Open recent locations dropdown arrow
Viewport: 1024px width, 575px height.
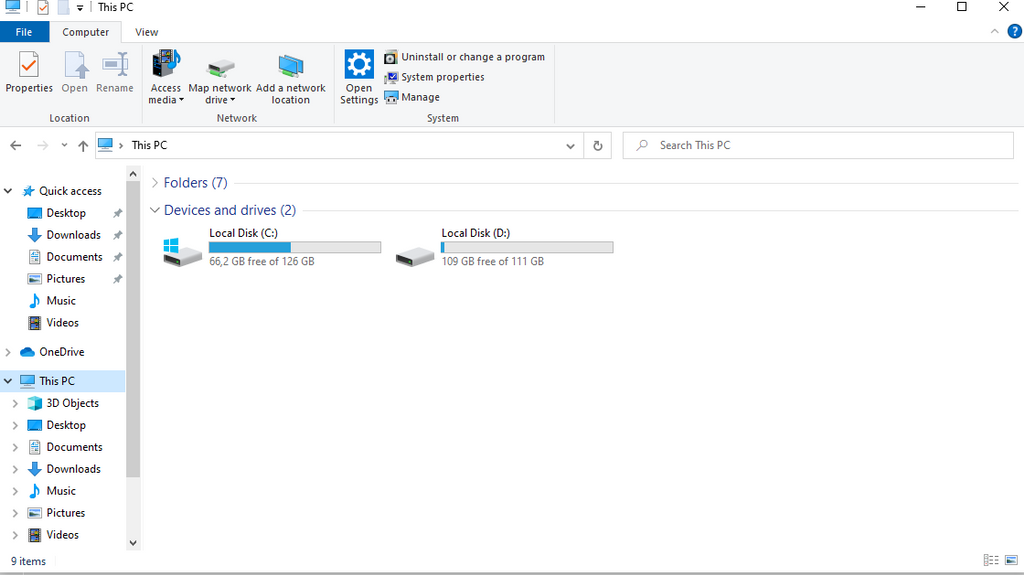(64, 145)
